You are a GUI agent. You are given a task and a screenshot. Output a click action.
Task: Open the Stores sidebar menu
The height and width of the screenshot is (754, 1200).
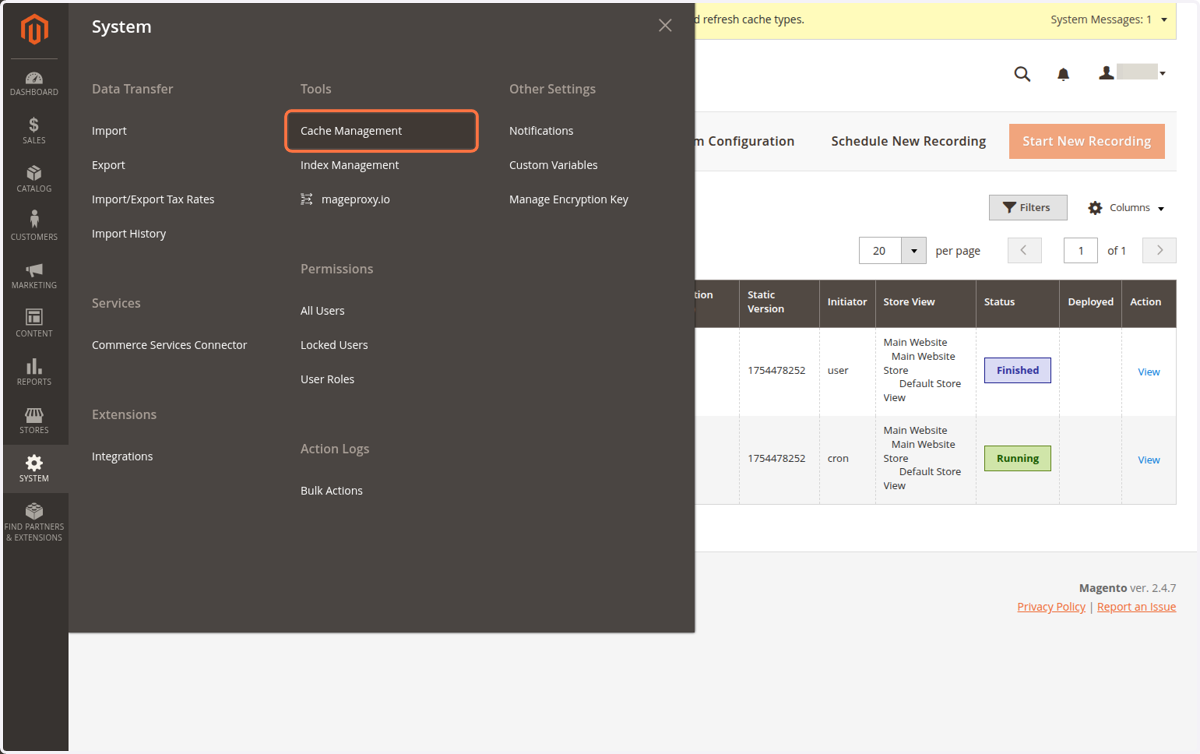pos(34,419)
